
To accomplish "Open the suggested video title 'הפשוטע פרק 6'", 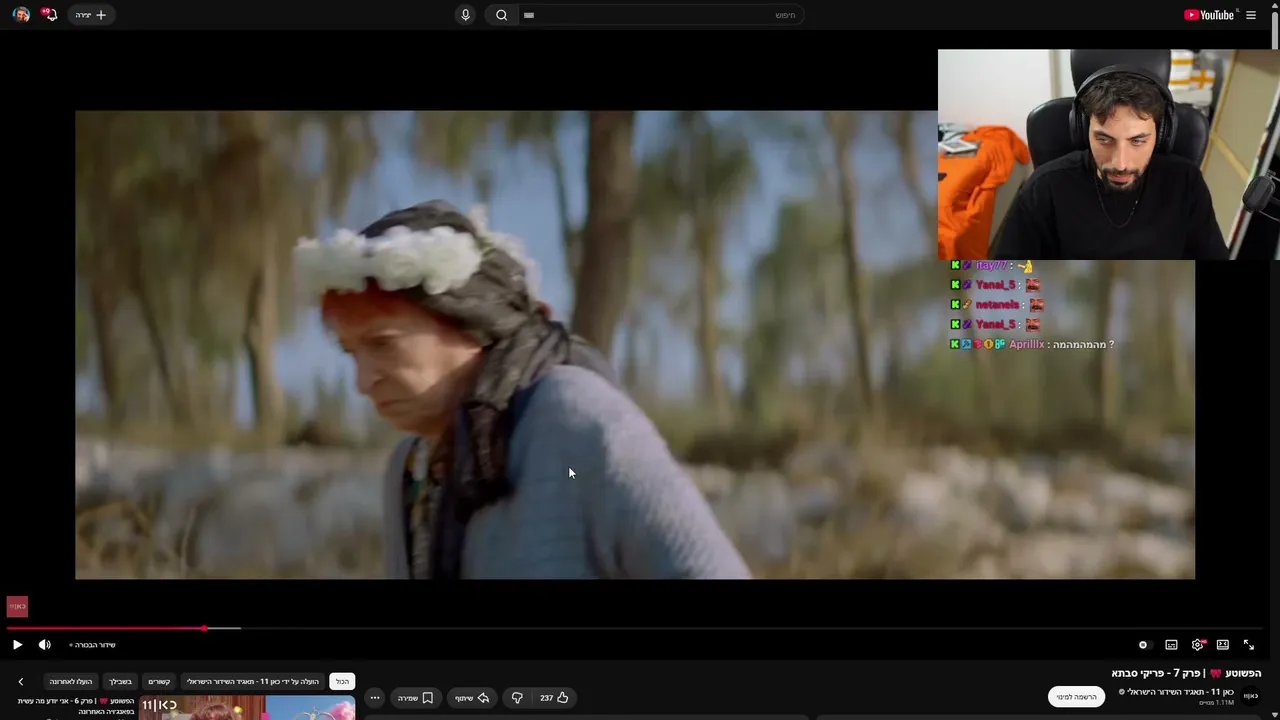I will click(x=75, y=706).
